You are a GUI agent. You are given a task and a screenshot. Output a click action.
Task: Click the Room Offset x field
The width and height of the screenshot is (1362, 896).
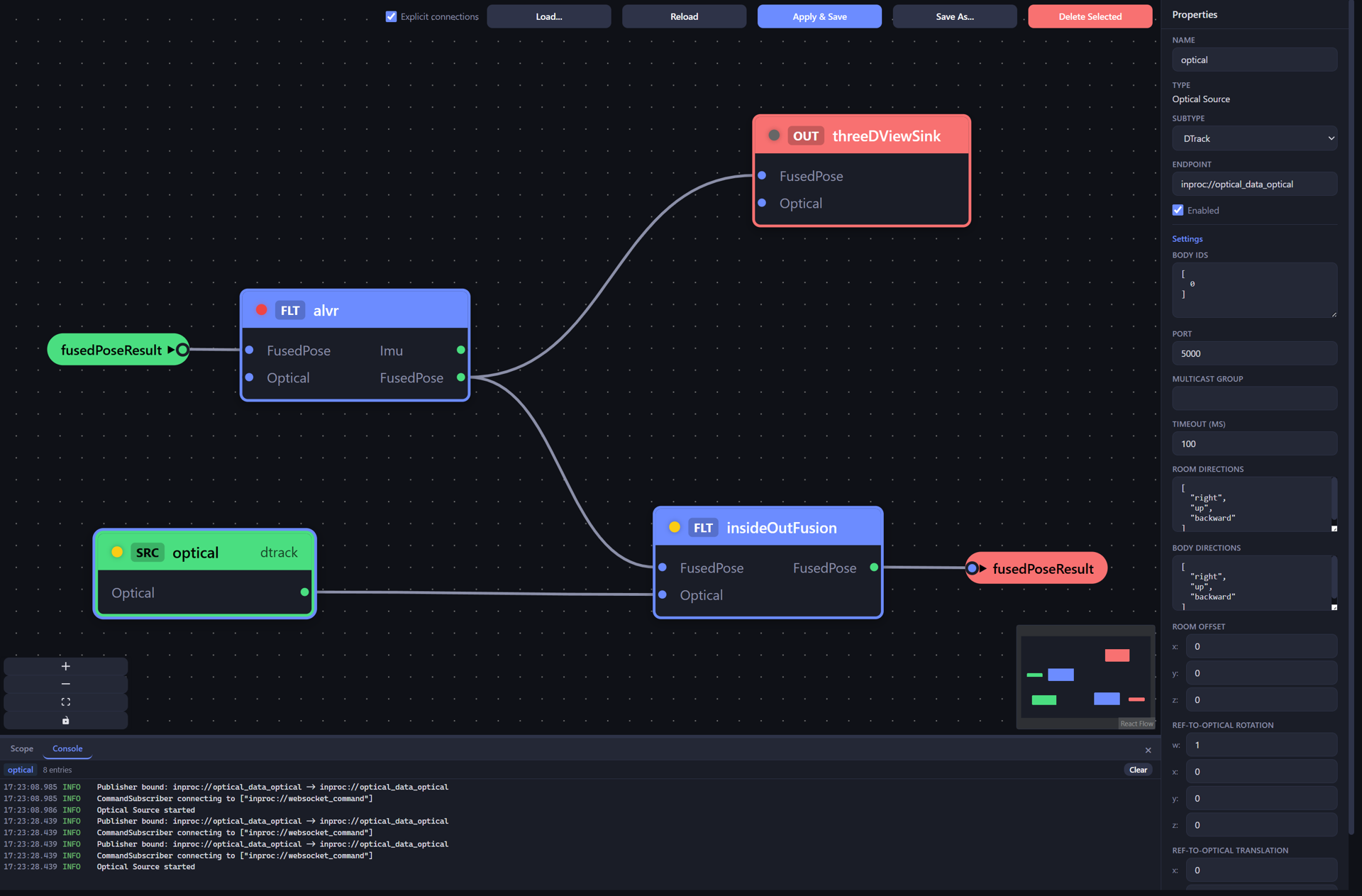[1261, 646]
